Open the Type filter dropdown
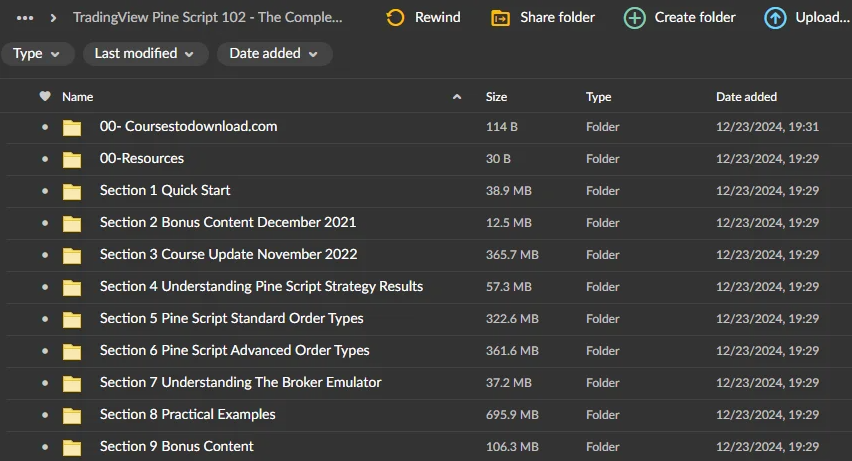852x461 pixels. coord(37,54)
